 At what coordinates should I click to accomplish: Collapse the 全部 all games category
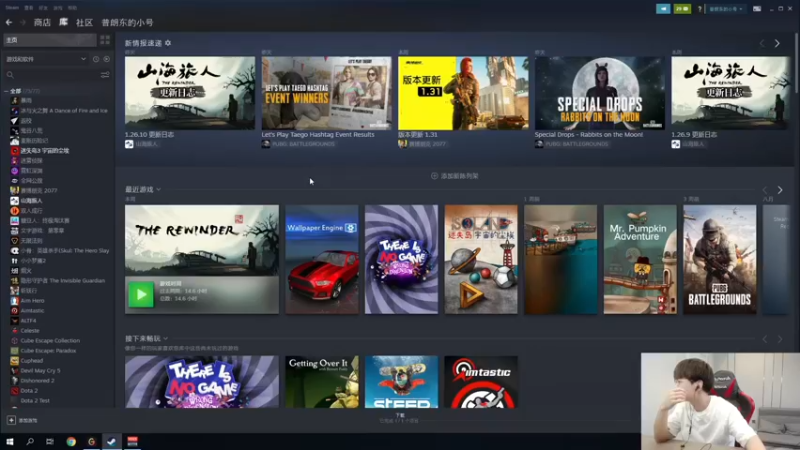pyautogui.click(x=6, y=91)
